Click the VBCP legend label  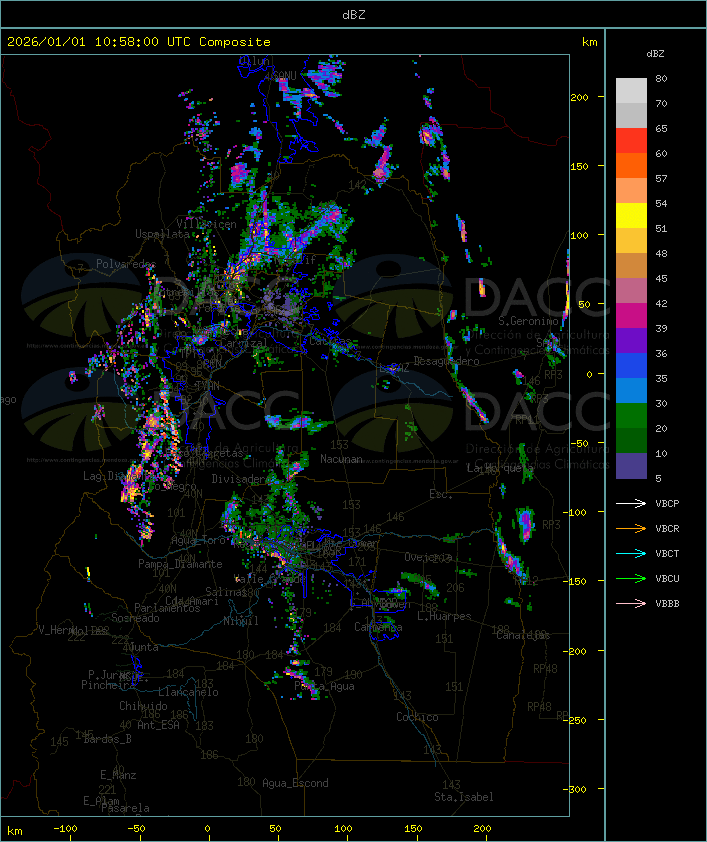tap(667, 504)
